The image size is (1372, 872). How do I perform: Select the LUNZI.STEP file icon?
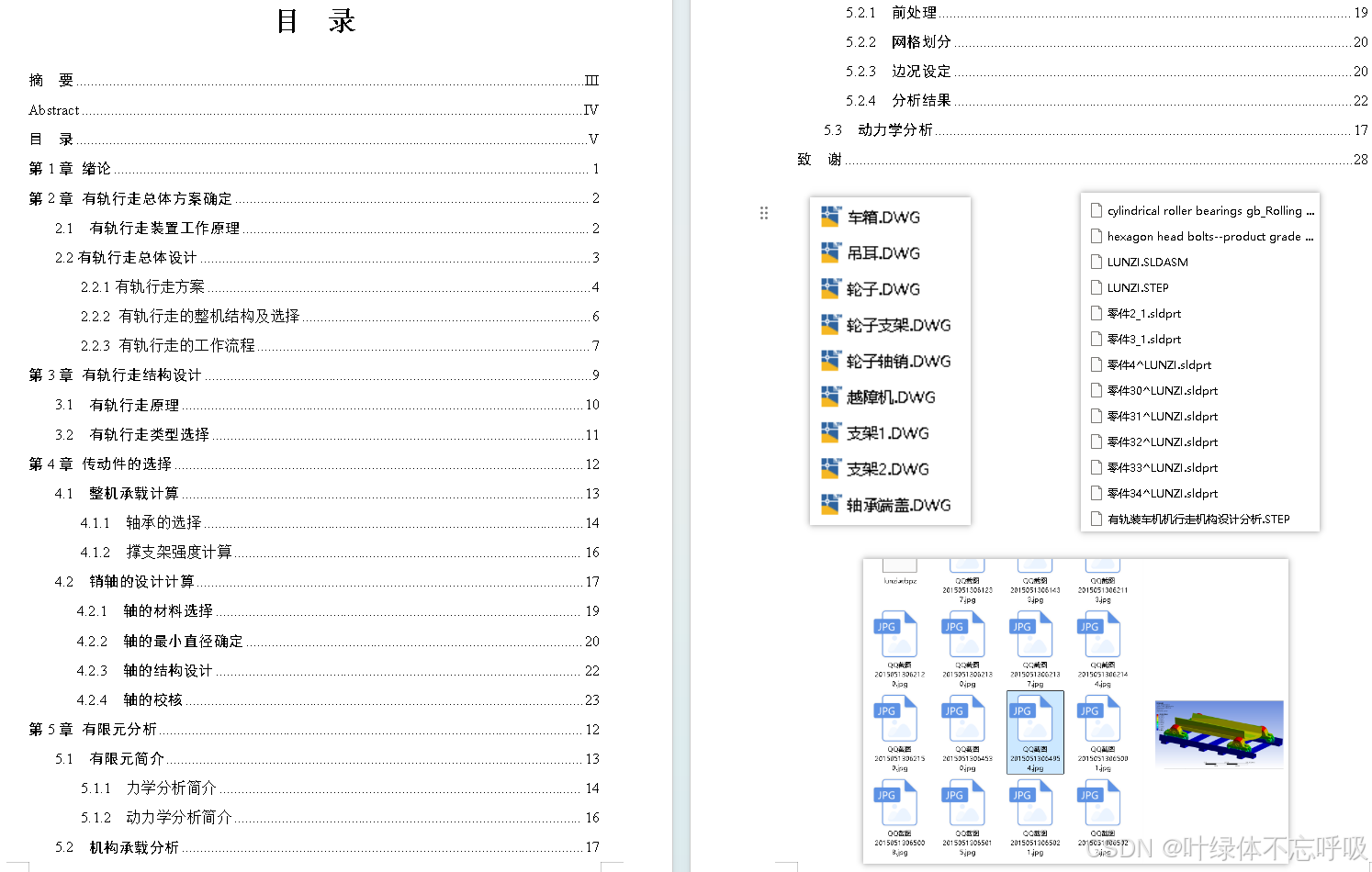(1096, 287)
